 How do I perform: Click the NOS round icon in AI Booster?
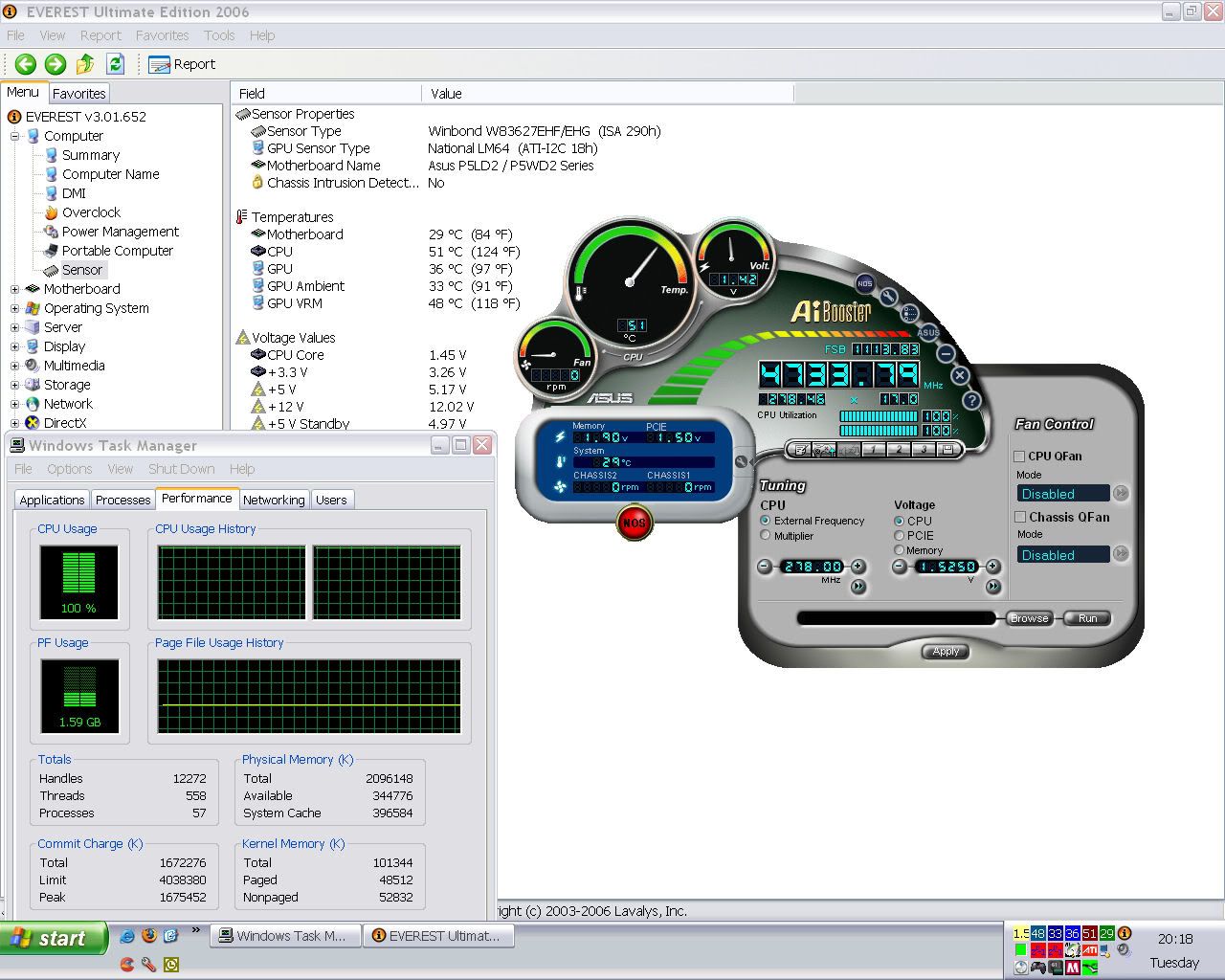pyautogui.click(x=864, y=283)
